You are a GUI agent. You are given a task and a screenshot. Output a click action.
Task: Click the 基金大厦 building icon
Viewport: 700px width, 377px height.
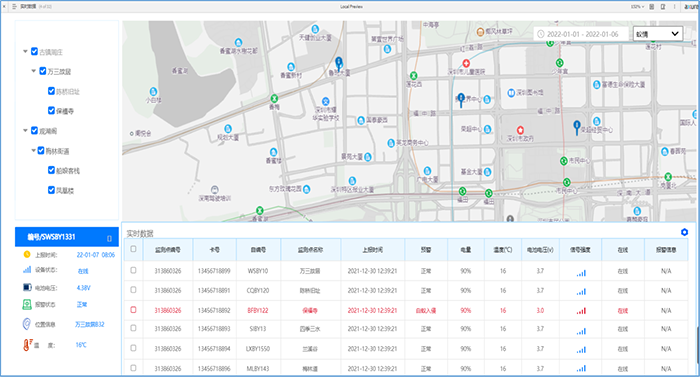tap(488, 172)
